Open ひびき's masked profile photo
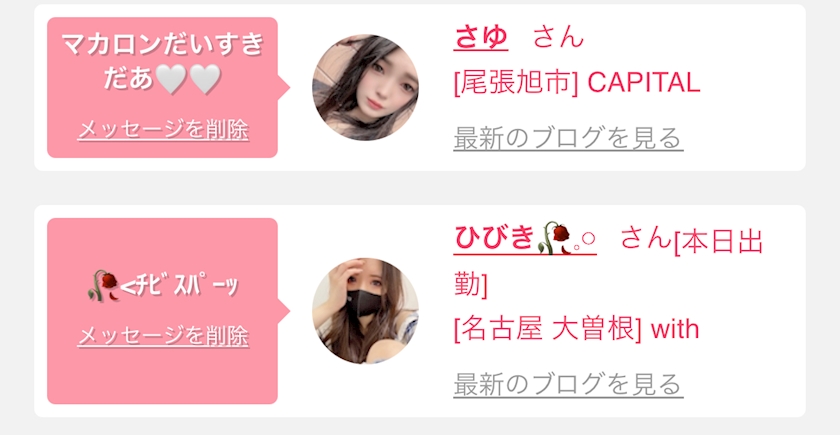The width and height of the screenshot is (840, 435). (x=365, y=311)
